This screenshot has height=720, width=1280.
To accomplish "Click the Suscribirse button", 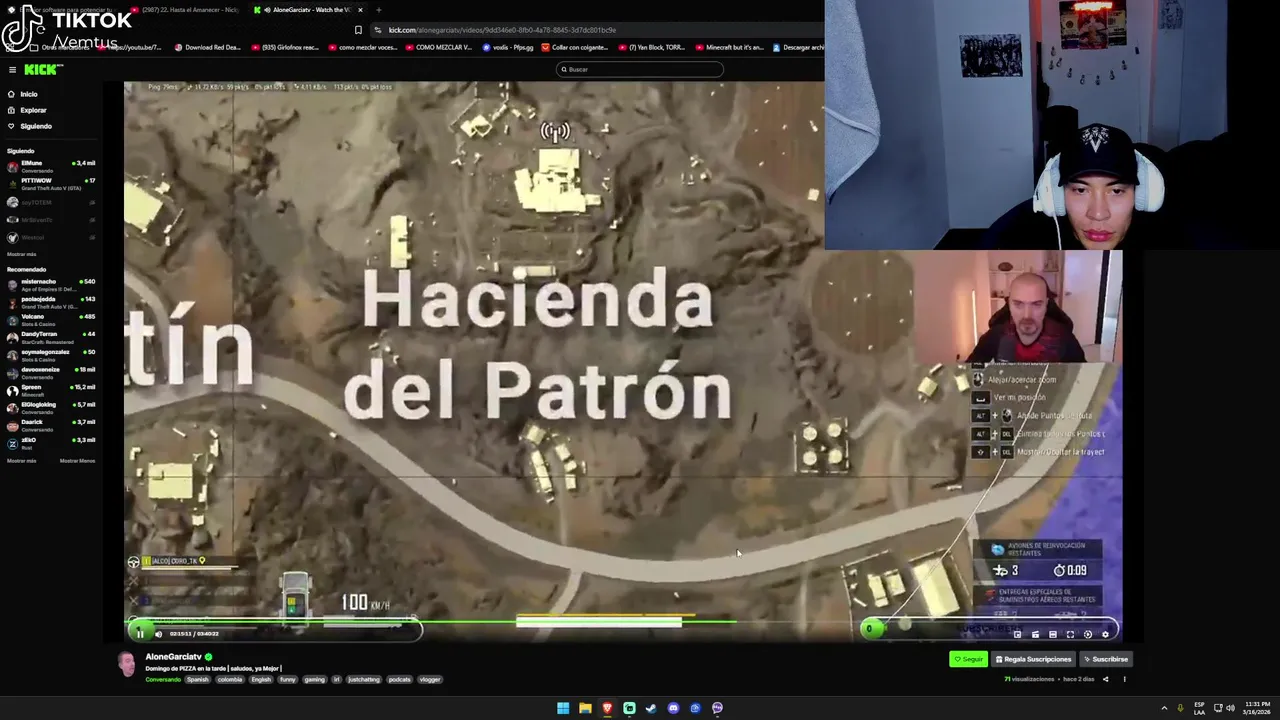I will (x=1106, y=659).
